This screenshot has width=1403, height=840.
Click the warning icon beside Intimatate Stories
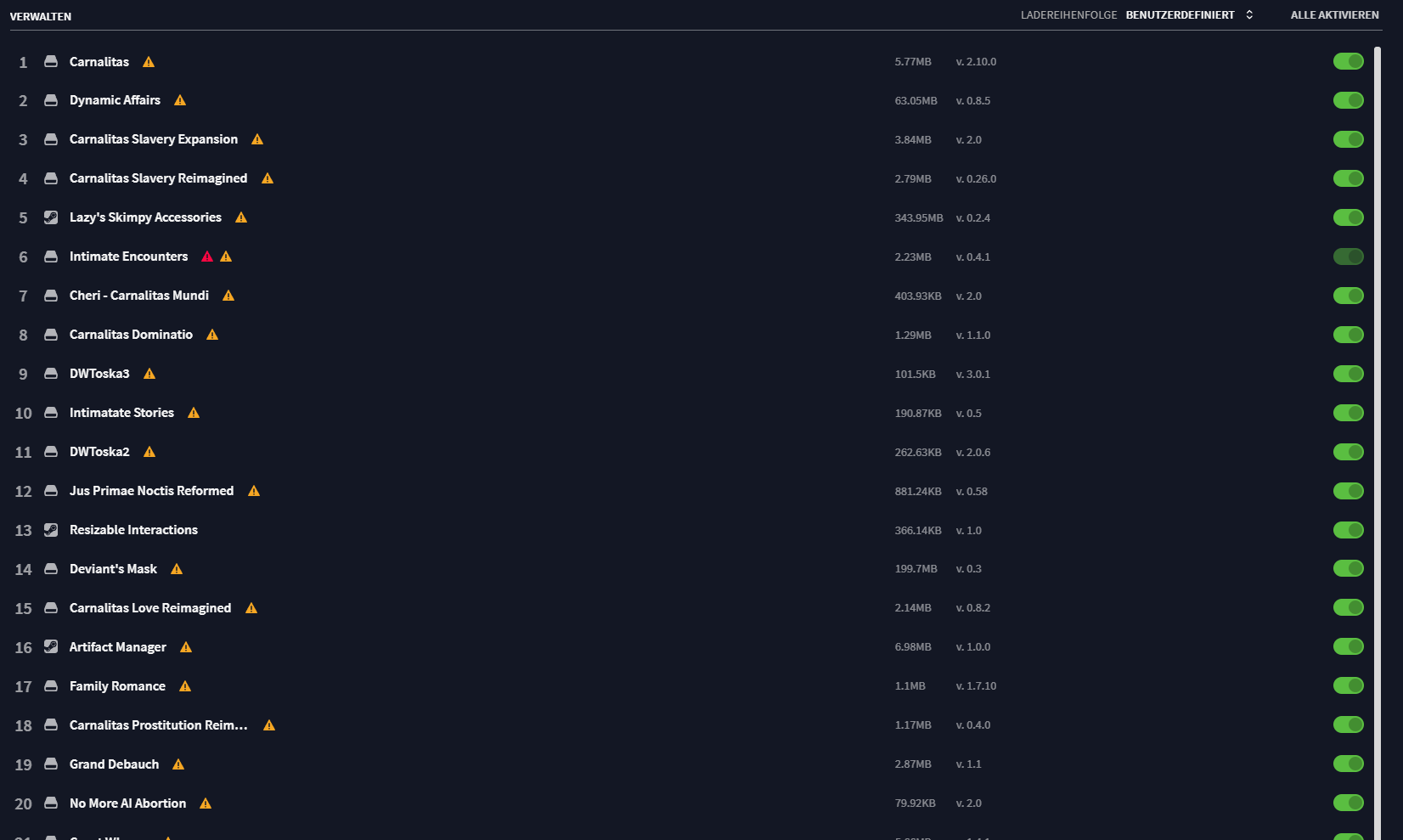pos(194,413)
